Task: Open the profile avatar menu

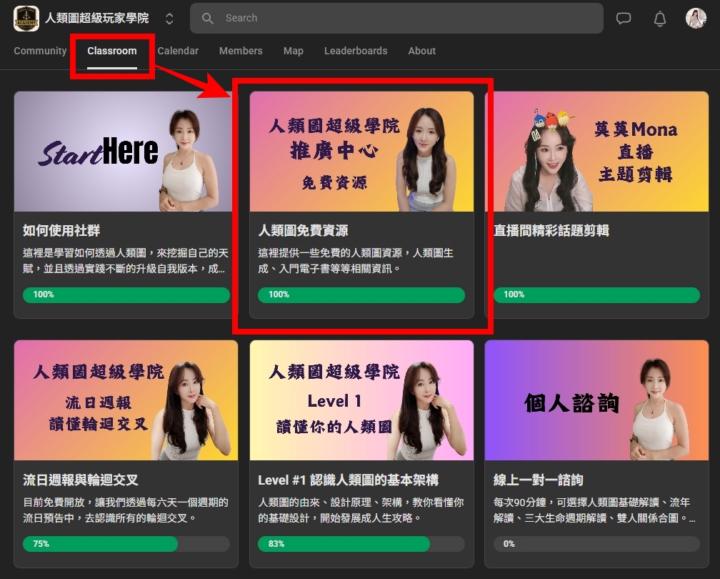Action: [696, 18]
